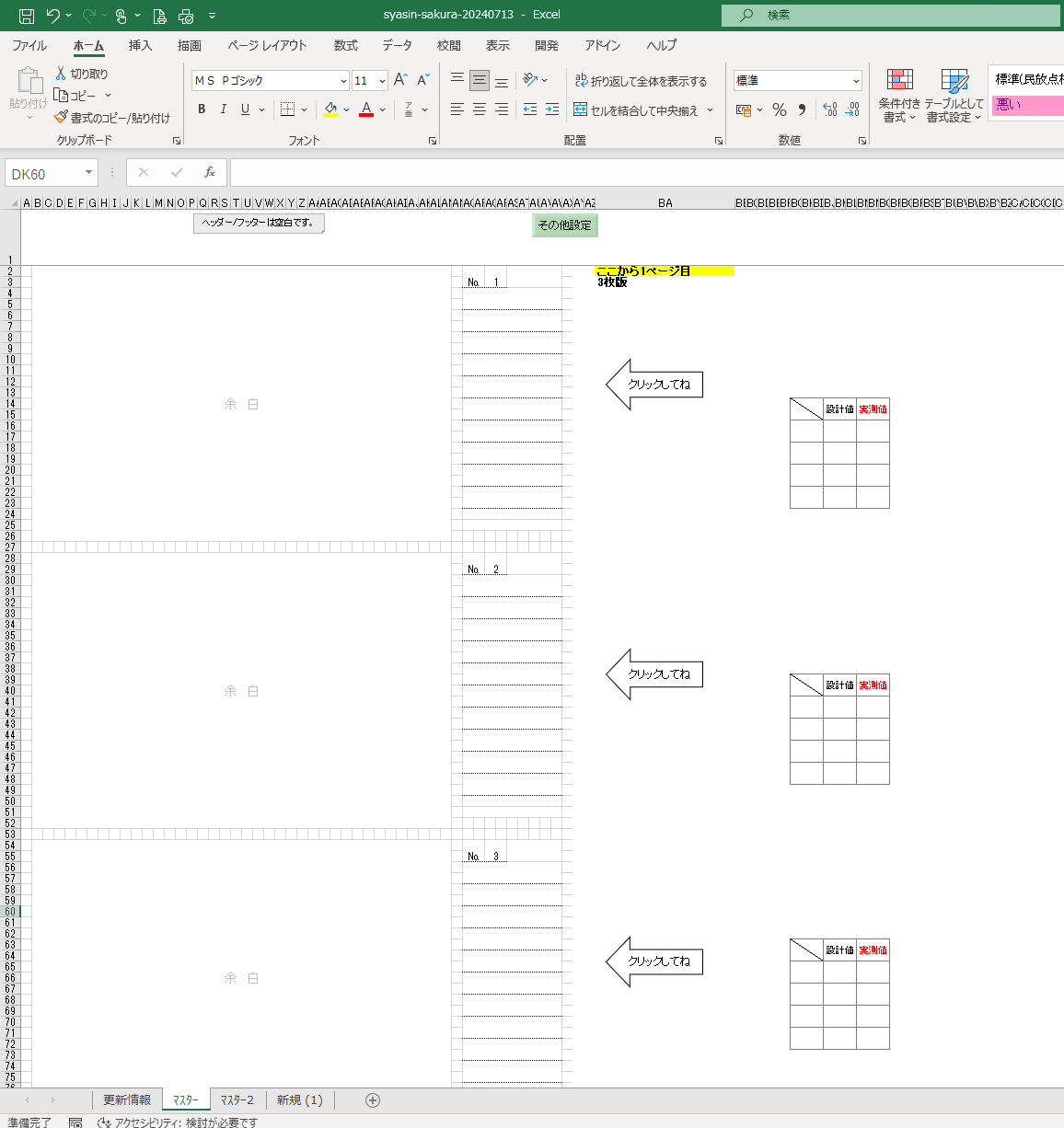Open the font name dropdown
1064x1128 pixels.
click(343, 81)
